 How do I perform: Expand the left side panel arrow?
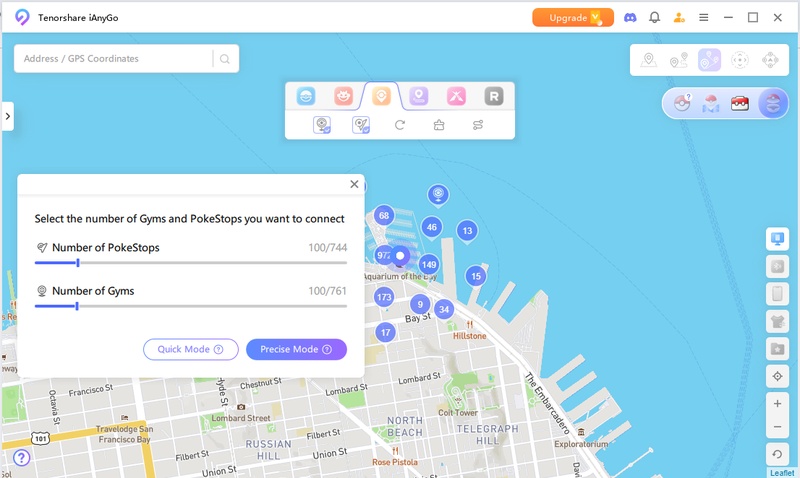(8, 116)
